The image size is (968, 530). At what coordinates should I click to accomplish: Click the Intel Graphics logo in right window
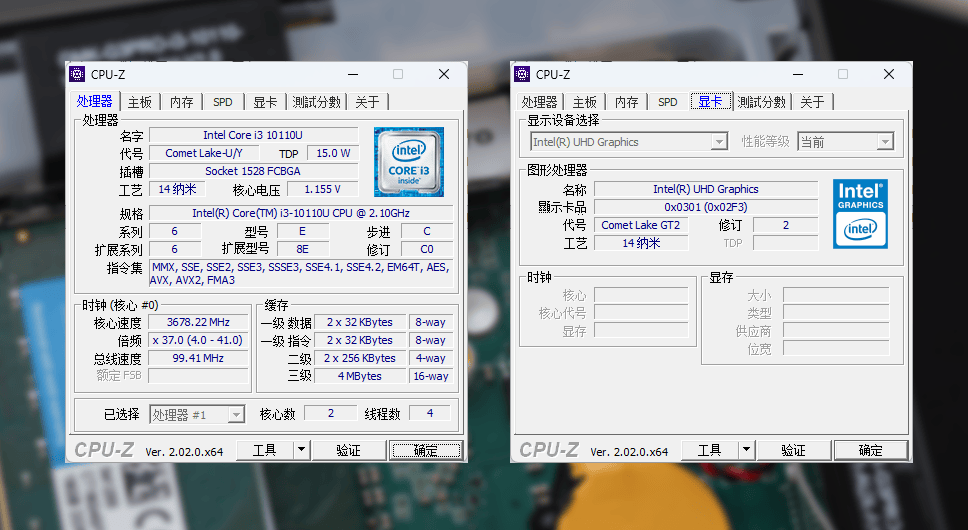click(860, 214)
